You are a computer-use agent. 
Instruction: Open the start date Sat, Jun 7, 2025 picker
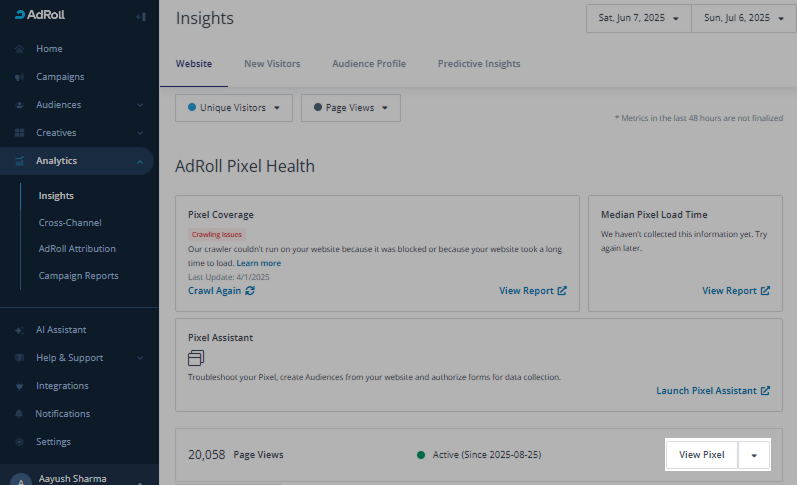[x=638, y=18]
